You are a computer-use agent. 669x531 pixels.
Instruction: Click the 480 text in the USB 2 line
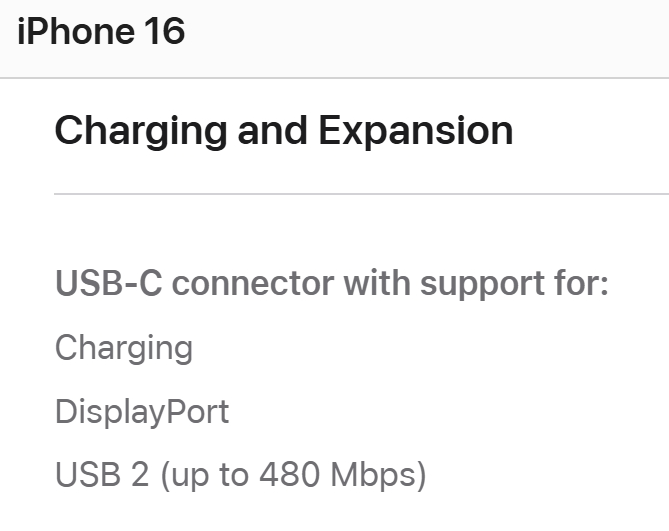point(289,475)
